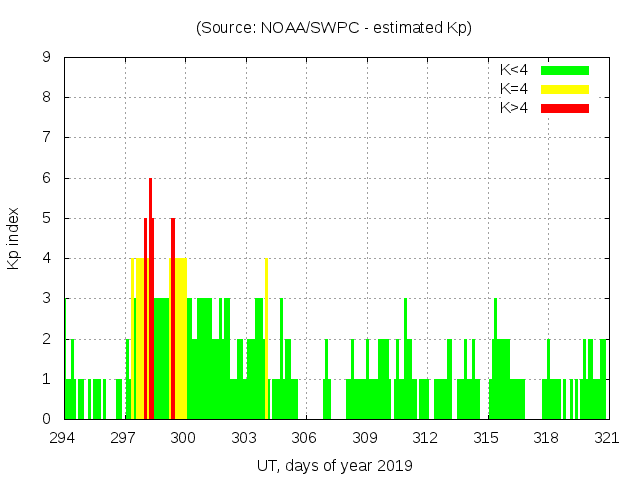Select the x-axis tick label 306

click(x=305, y=437)
